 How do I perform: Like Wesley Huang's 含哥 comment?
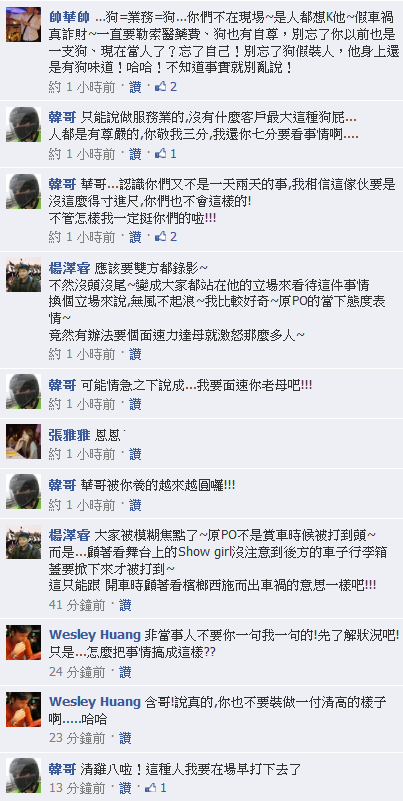[x=125, y=738]
